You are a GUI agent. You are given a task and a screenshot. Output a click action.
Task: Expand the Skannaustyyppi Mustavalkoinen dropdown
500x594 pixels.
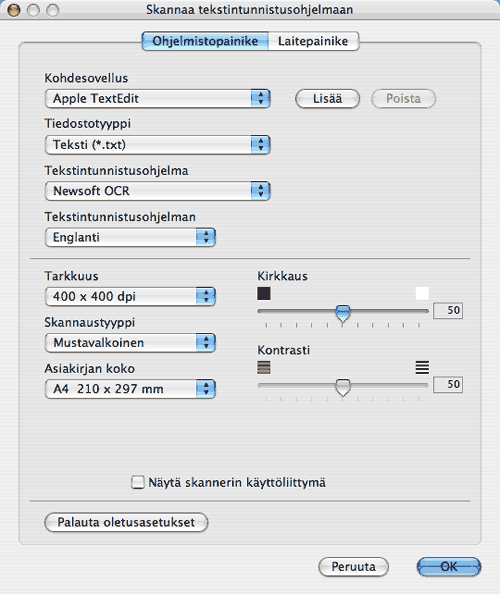pyautogui.click(x=130, y=343)
